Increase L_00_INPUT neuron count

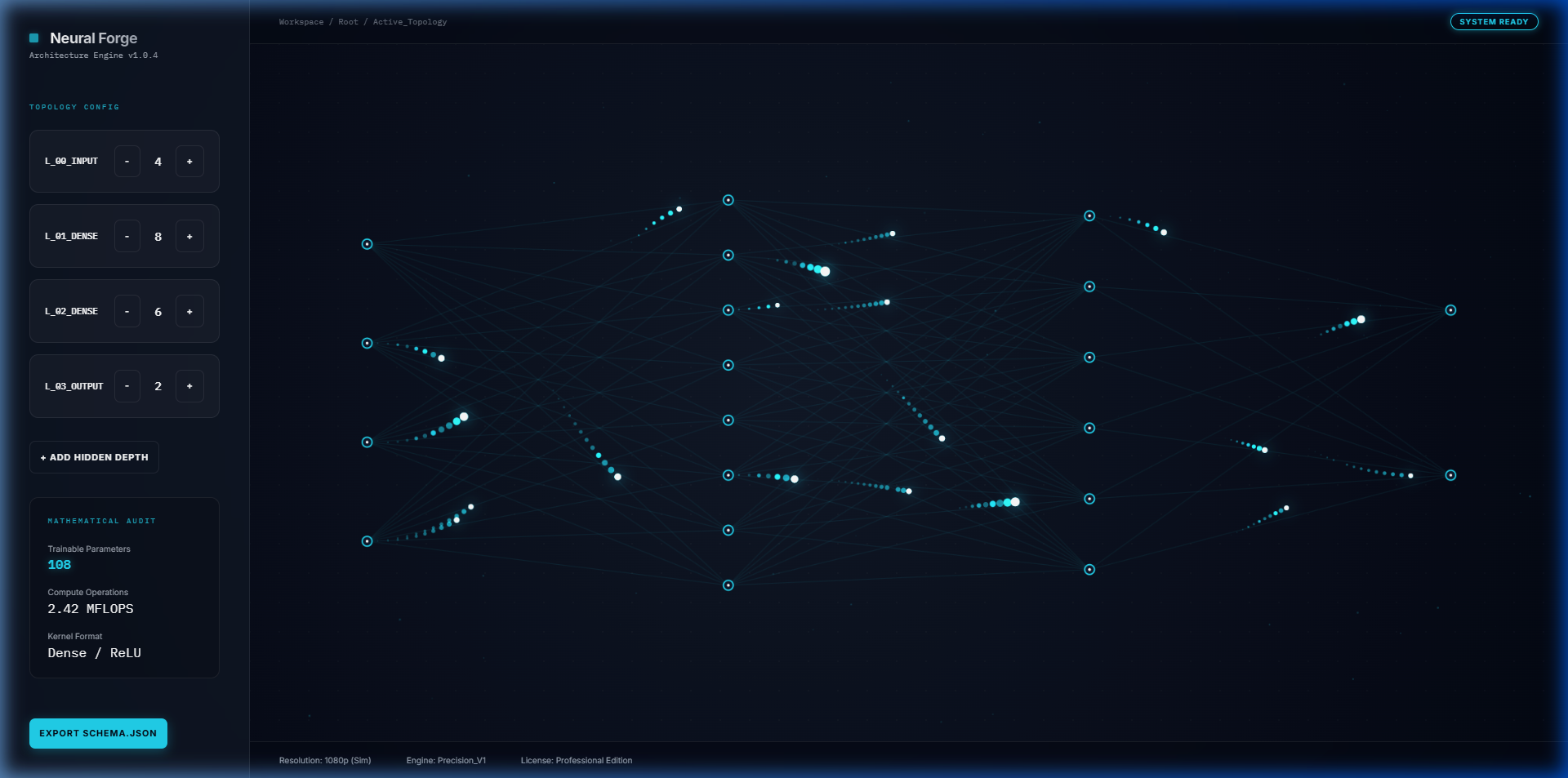click(x=189, y=162)
